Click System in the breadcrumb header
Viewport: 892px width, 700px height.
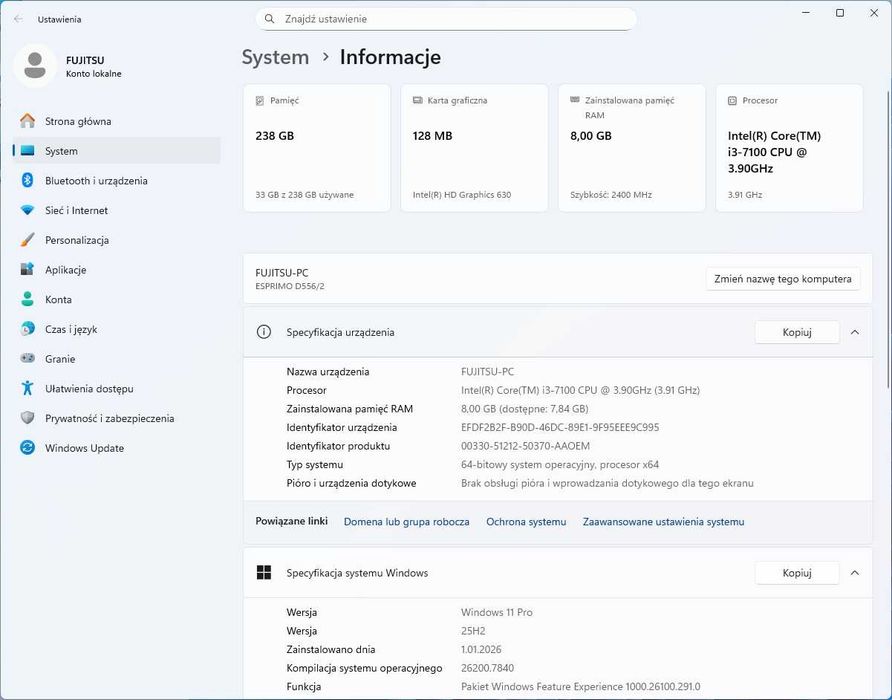click(275, 57)
